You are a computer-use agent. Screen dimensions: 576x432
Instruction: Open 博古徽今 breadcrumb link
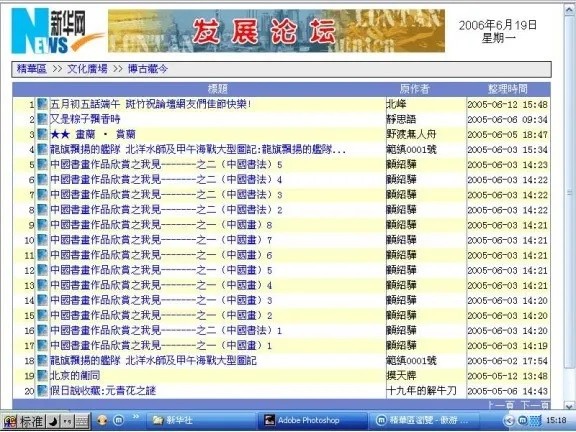point(148,69)
